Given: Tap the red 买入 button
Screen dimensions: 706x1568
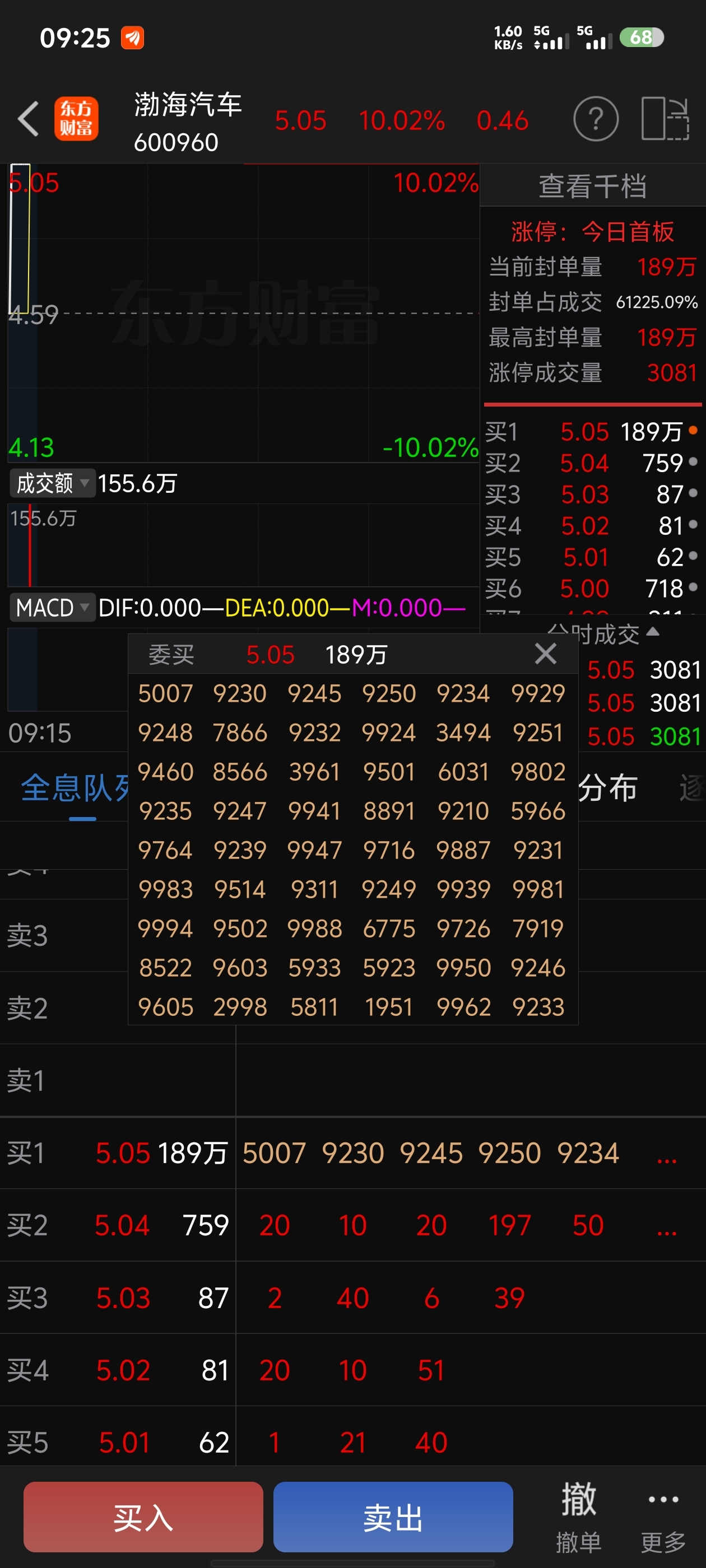Looking at the screenshot, I should coord(143,1517).
